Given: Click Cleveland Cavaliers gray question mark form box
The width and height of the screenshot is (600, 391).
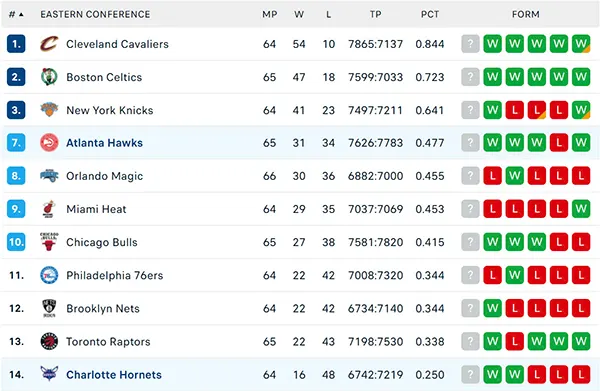Looking at the screenshot, I should click(x=470, y=44).
